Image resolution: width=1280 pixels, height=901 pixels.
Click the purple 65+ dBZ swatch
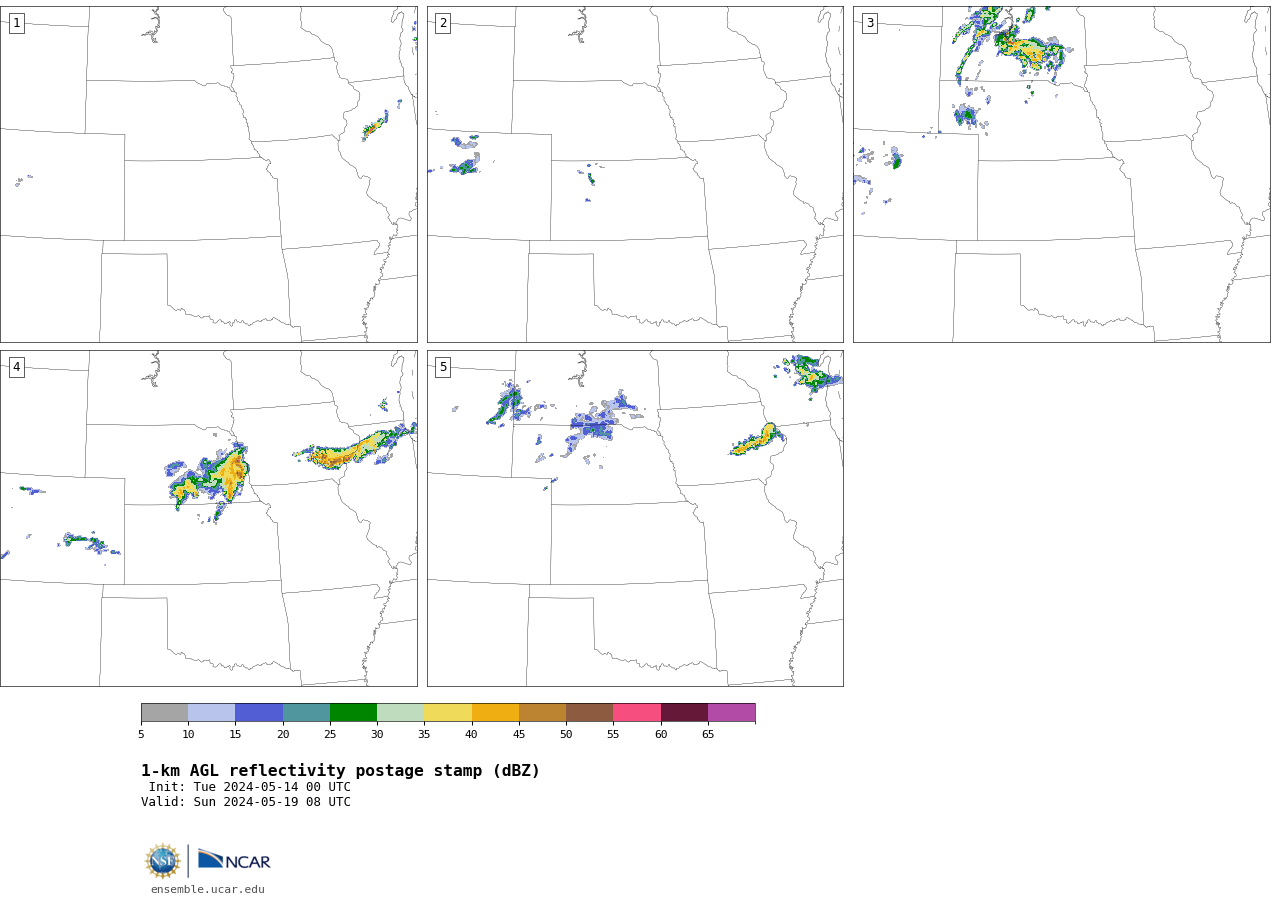point(731,713)
